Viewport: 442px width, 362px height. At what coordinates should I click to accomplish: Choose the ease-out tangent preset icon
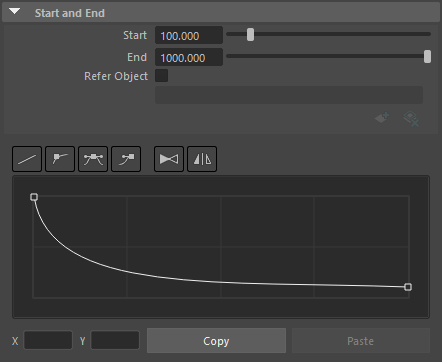click(60, 159)
